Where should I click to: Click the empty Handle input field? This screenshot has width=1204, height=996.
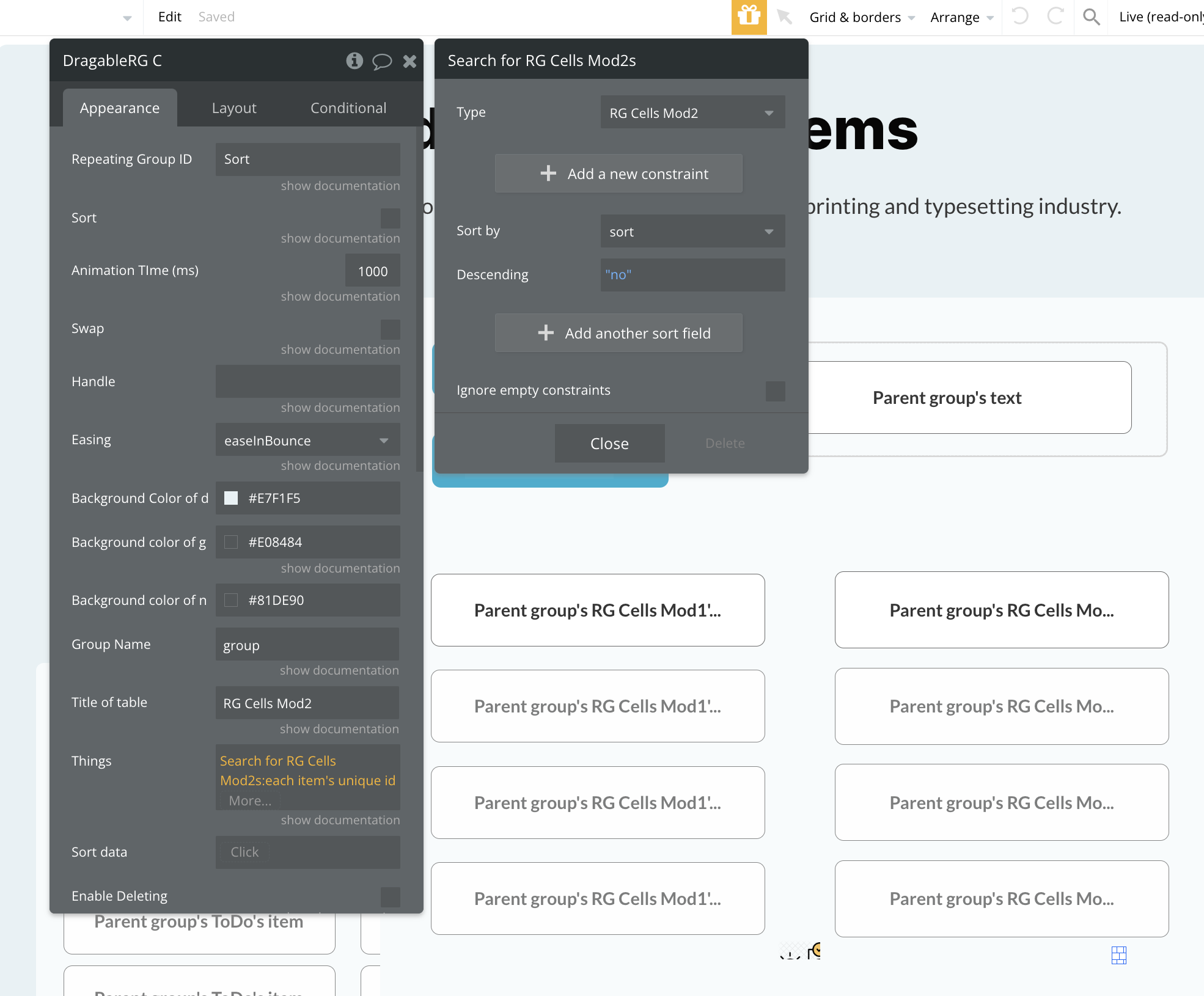(307, 382)
